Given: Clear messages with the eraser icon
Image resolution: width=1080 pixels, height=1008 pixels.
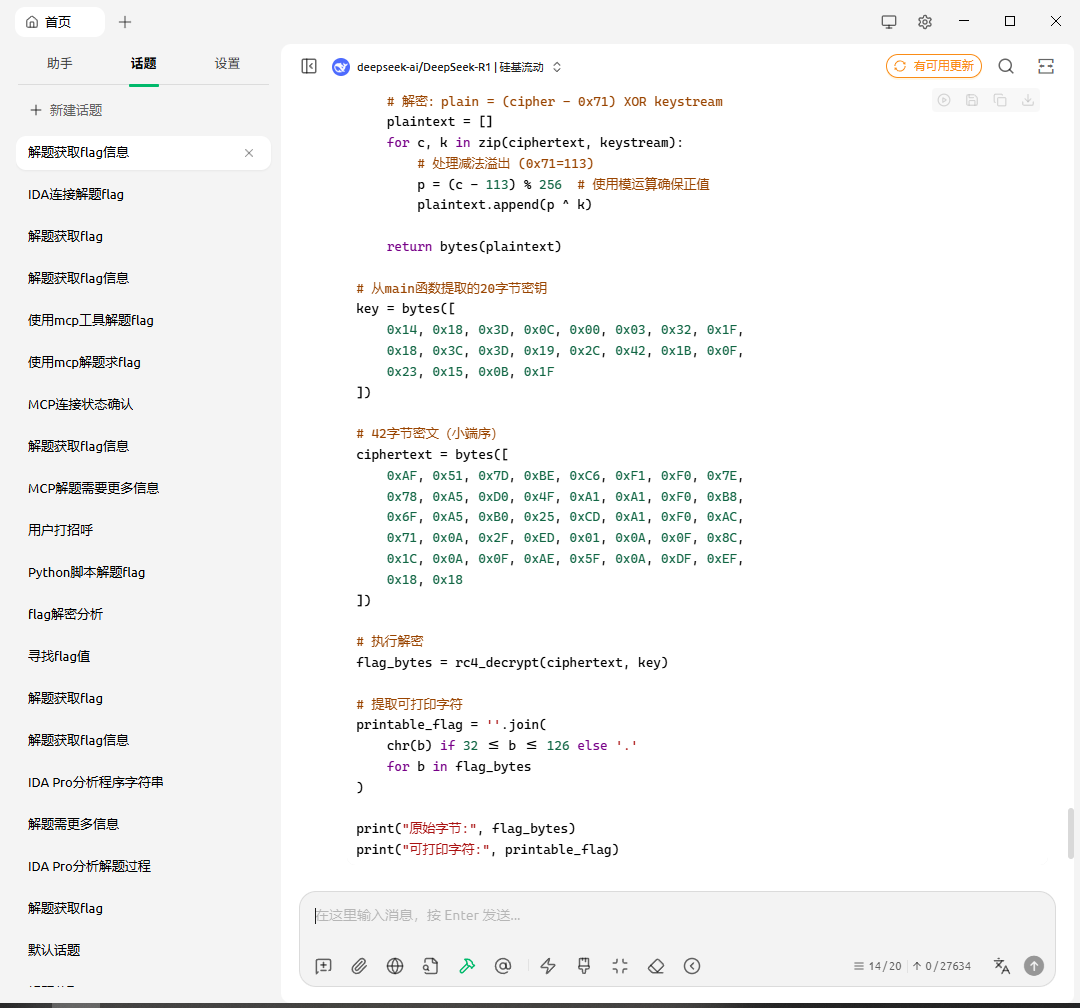Looking at the screenshot, I should tap(656, 966).
